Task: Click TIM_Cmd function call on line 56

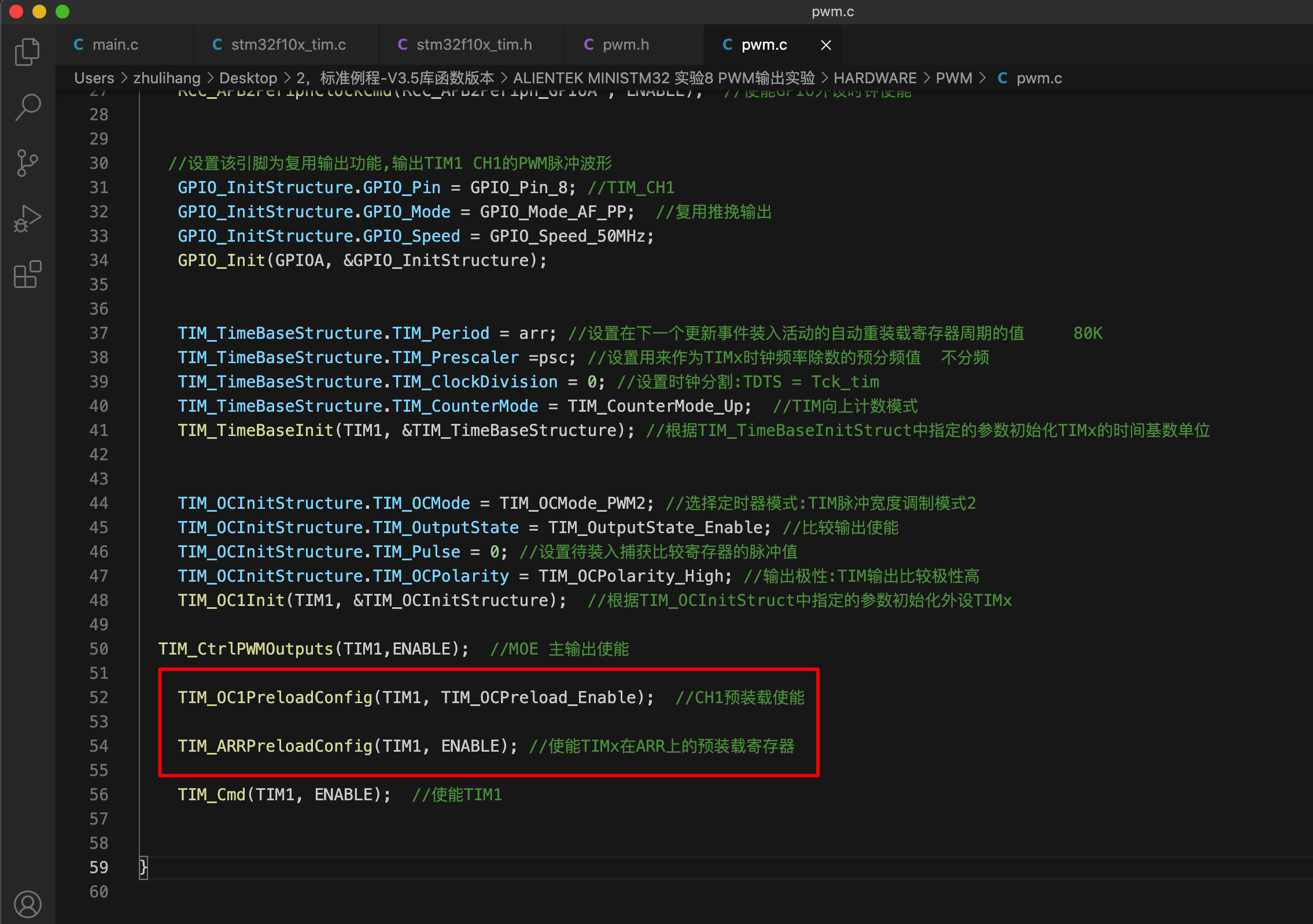Action: 212,794
